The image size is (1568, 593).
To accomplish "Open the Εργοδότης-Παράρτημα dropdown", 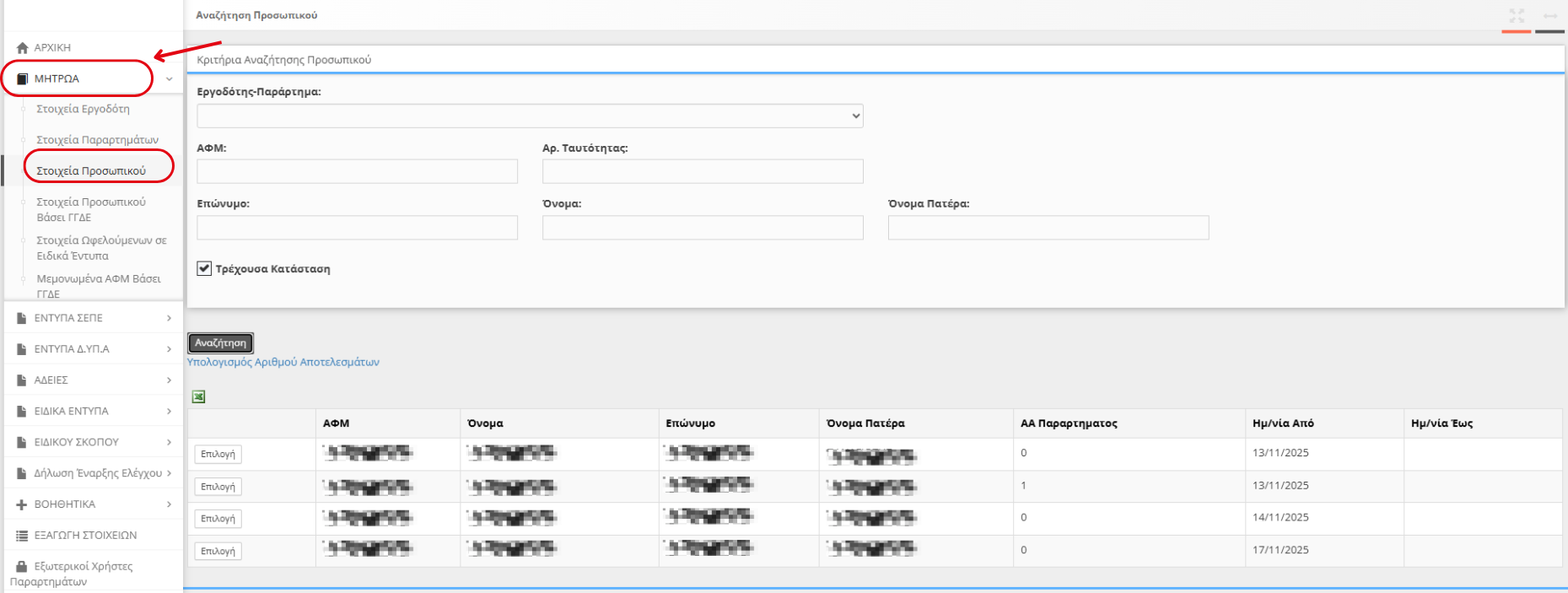I will (x=530, y=116).
